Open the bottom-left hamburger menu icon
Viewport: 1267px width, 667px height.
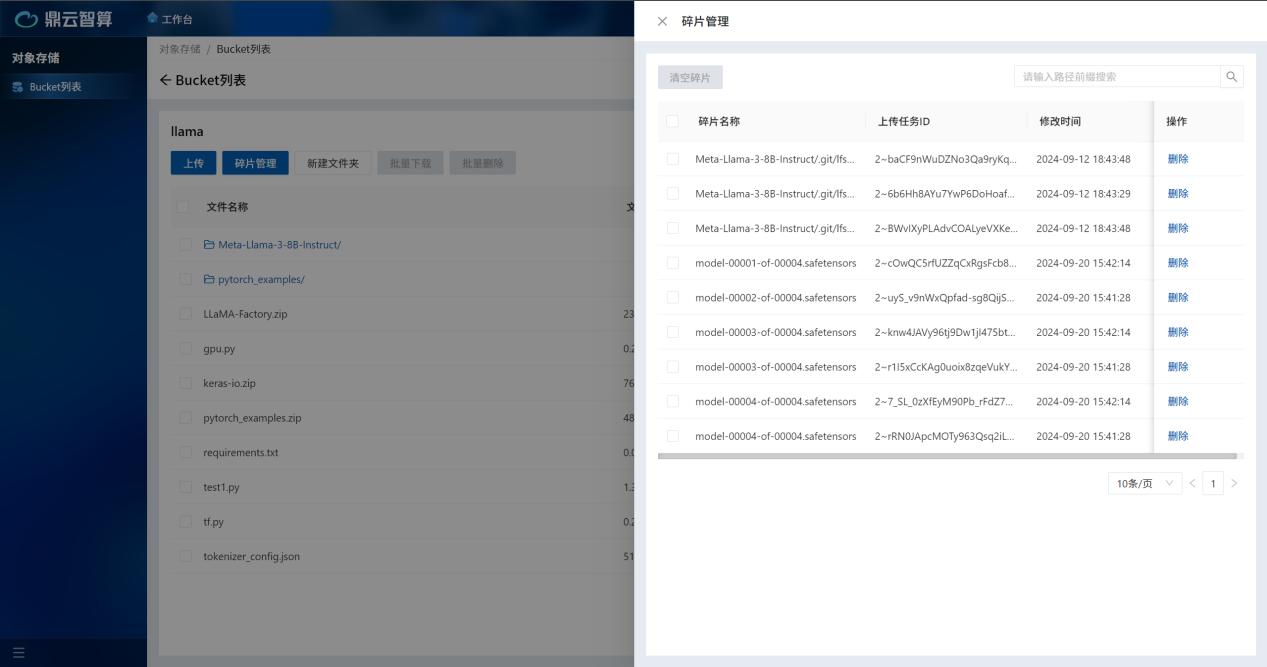click(x=18, y=653)
